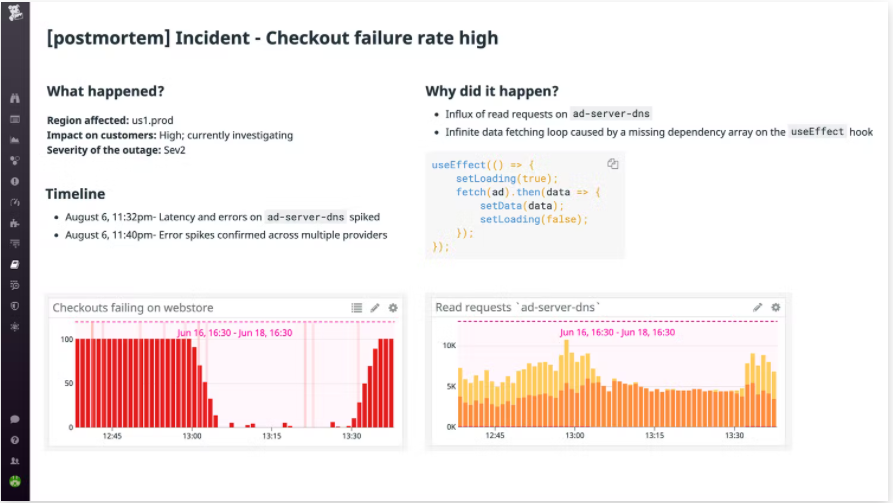Open the chat bubble icon in sidebar
This screenshot has width=893, height=503.
point(15,419)
